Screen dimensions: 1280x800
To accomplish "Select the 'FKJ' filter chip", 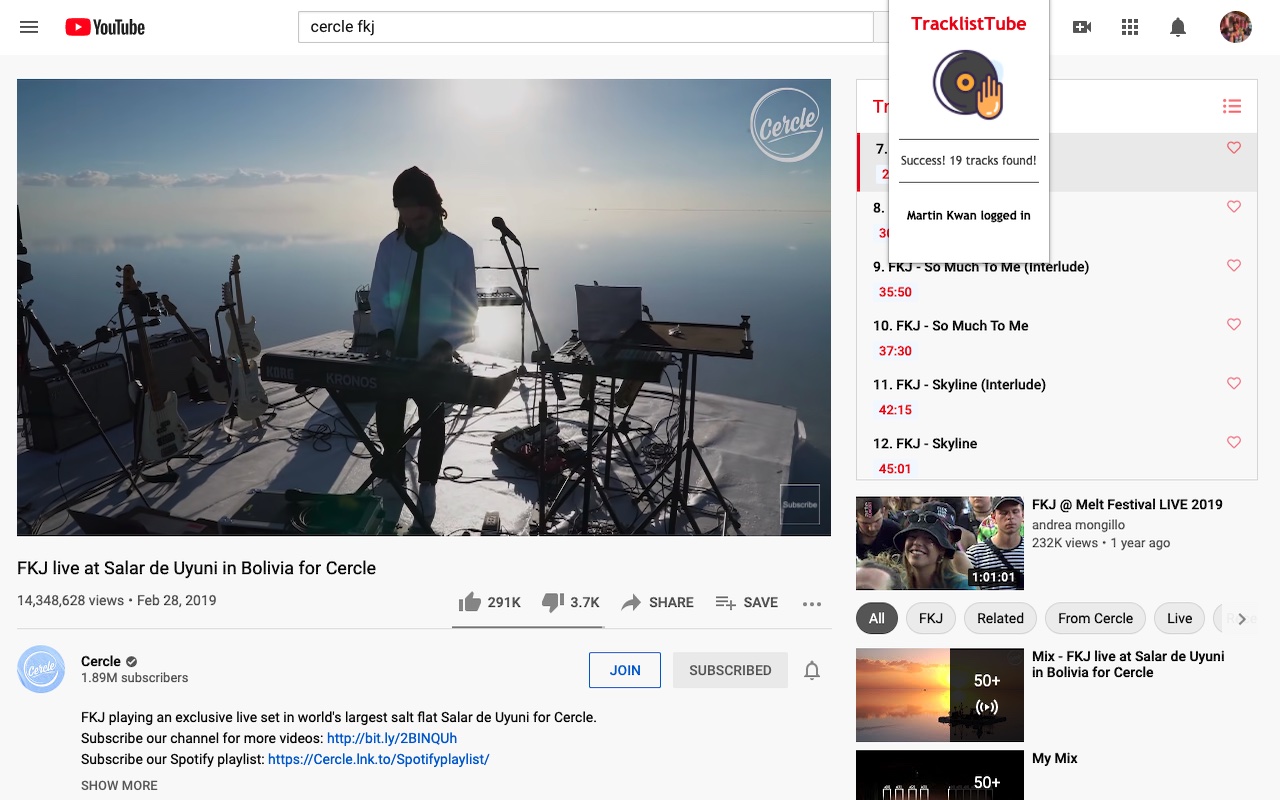I will [931, 618].
